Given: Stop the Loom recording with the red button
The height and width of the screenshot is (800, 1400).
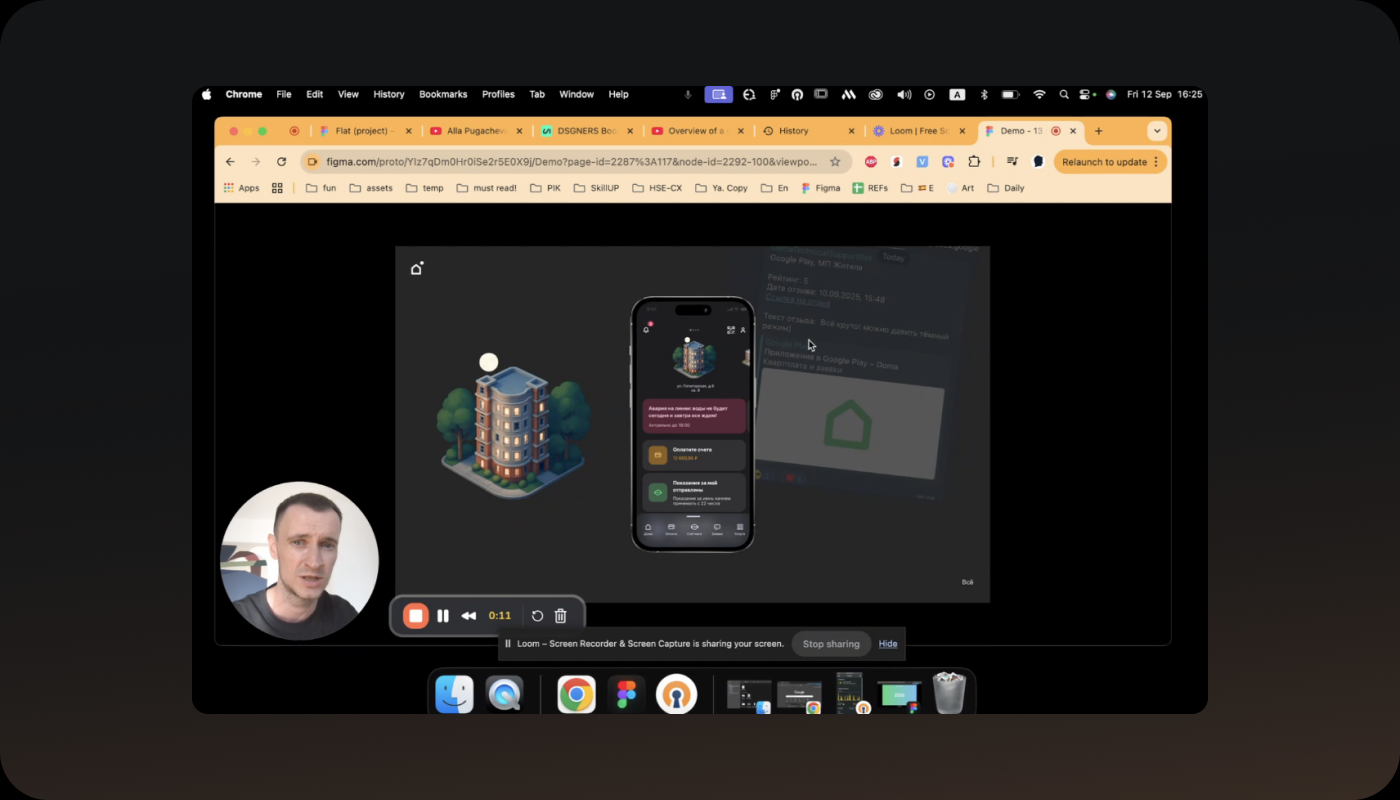Looking at the screenshot, I should point(415,616).
